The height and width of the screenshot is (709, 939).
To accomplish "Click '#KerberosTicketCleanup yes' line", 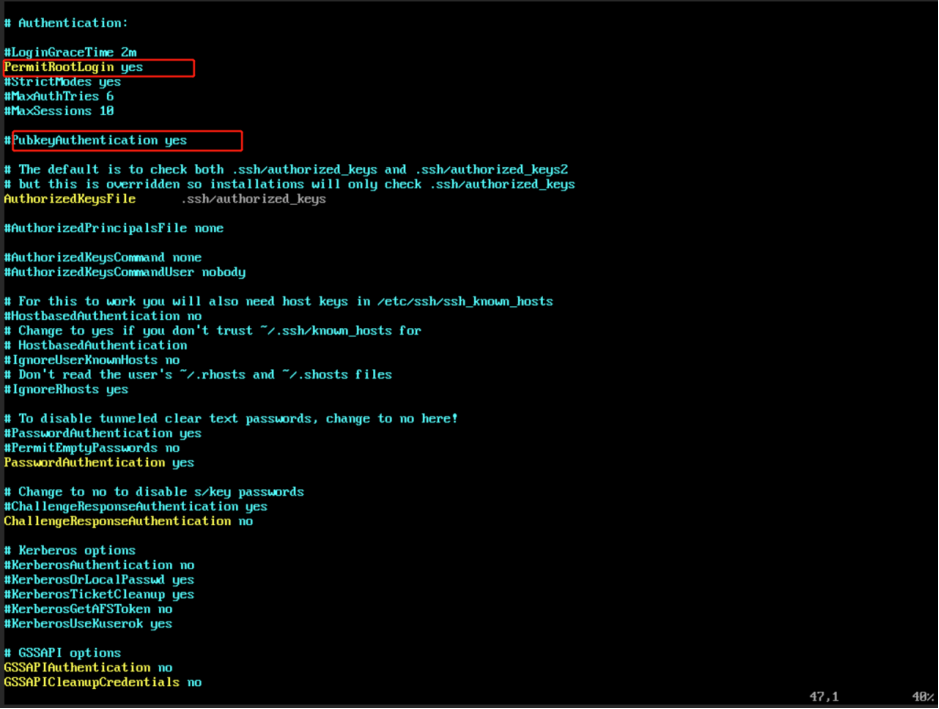I will [x=99, y=595].
